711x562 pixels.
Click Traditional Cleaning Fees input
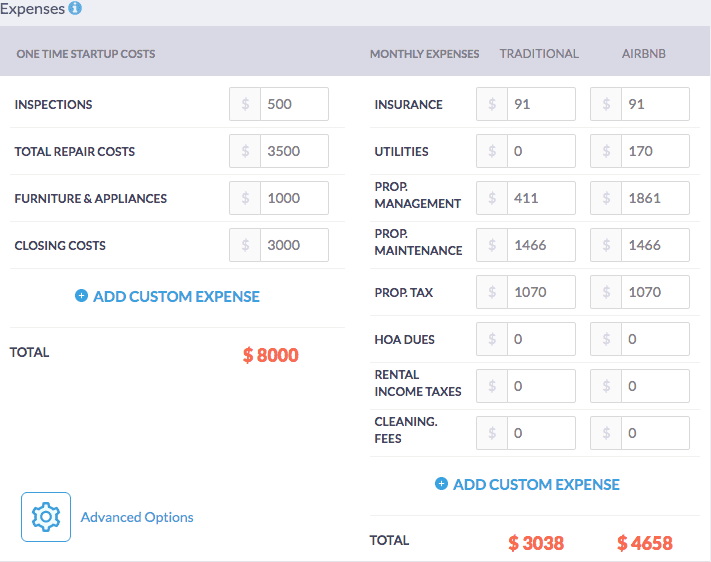[x=540, y=433]
